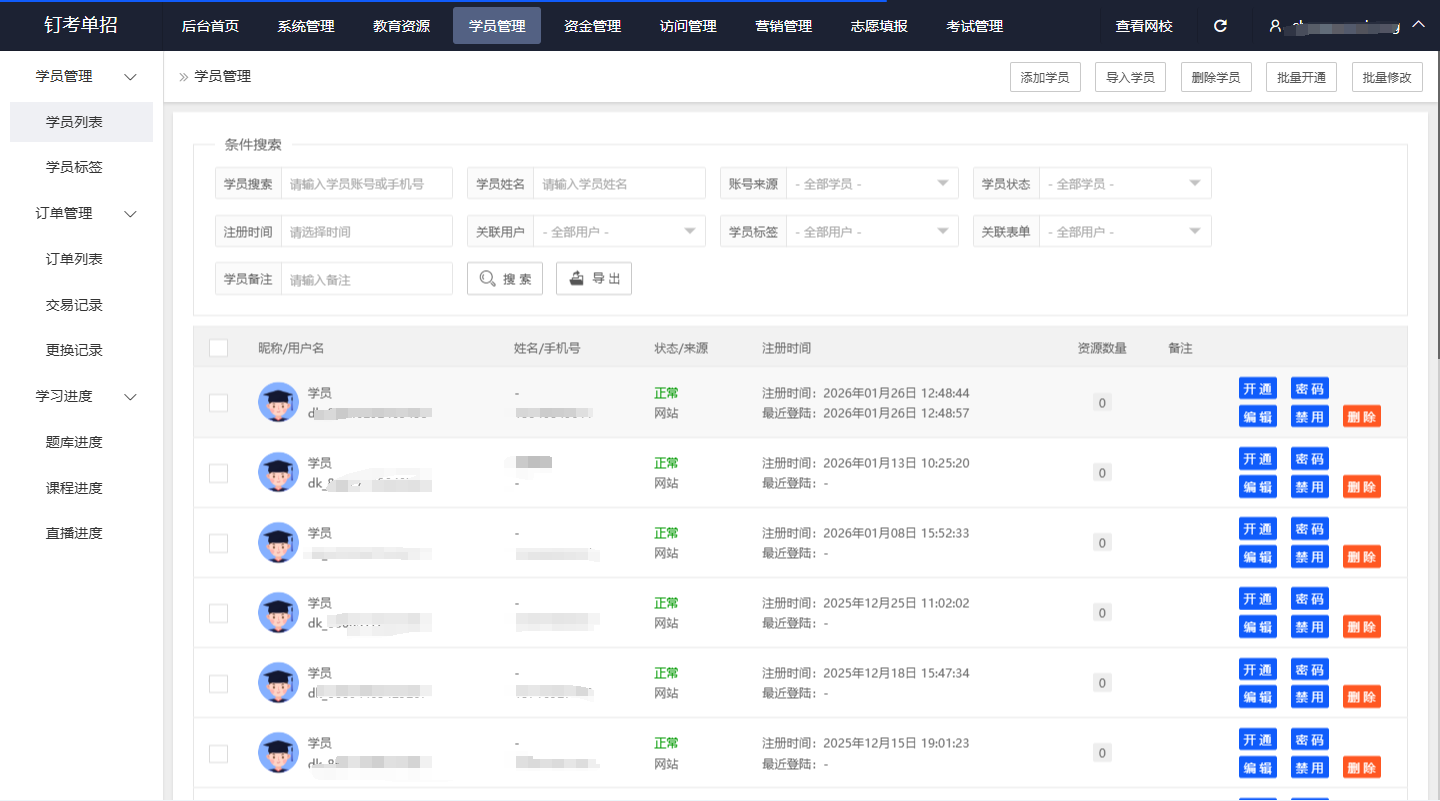Click the first student's avatar icon
Screen dimensions: 1440x801
[278, 402]
